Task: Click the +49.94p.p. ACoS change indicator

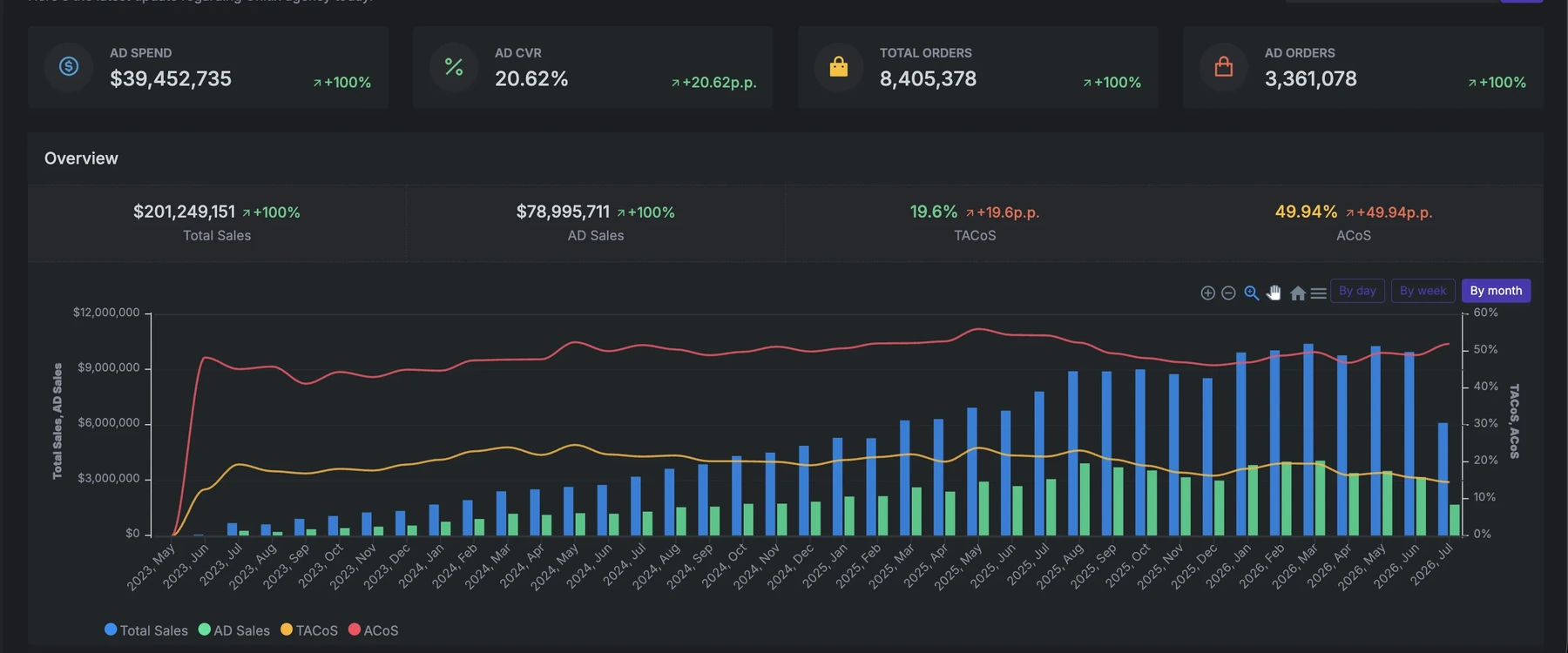Action: point(1389,212)
